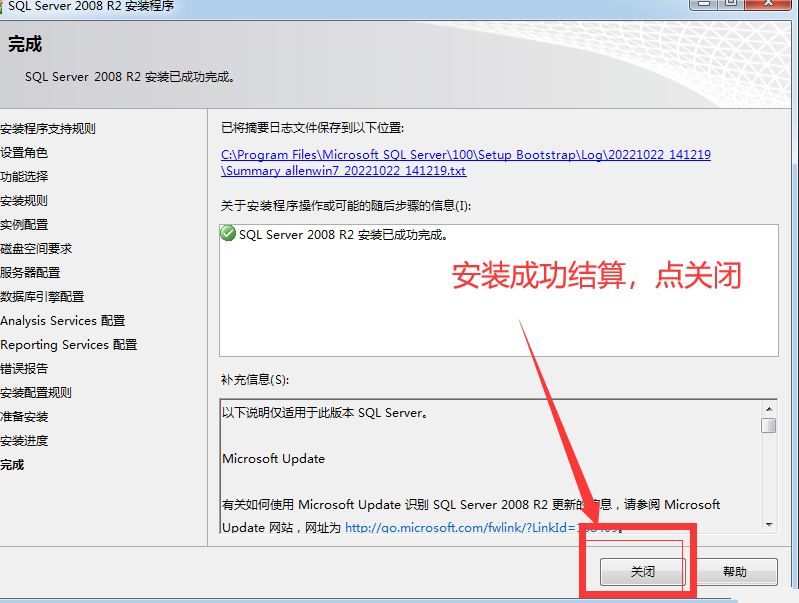799x603 pixels.
Task: Select the 安装进度 step
Action: coord(24,440)
